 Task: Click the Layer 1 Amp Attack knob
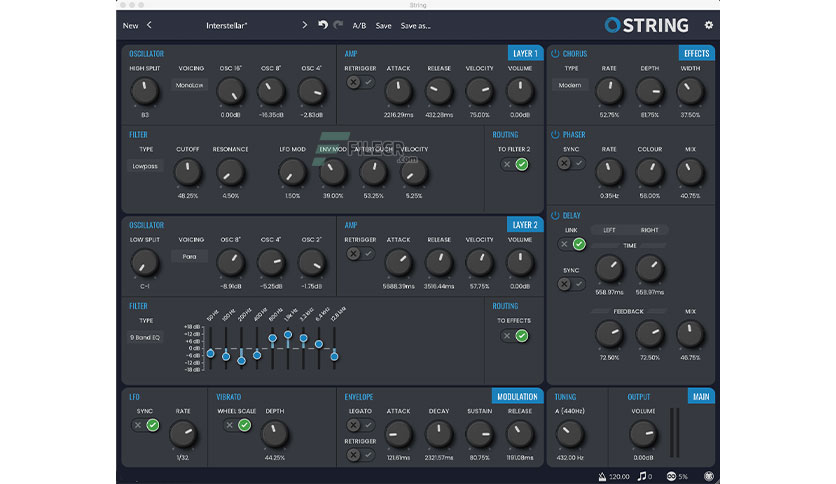(x=398, y=92)
